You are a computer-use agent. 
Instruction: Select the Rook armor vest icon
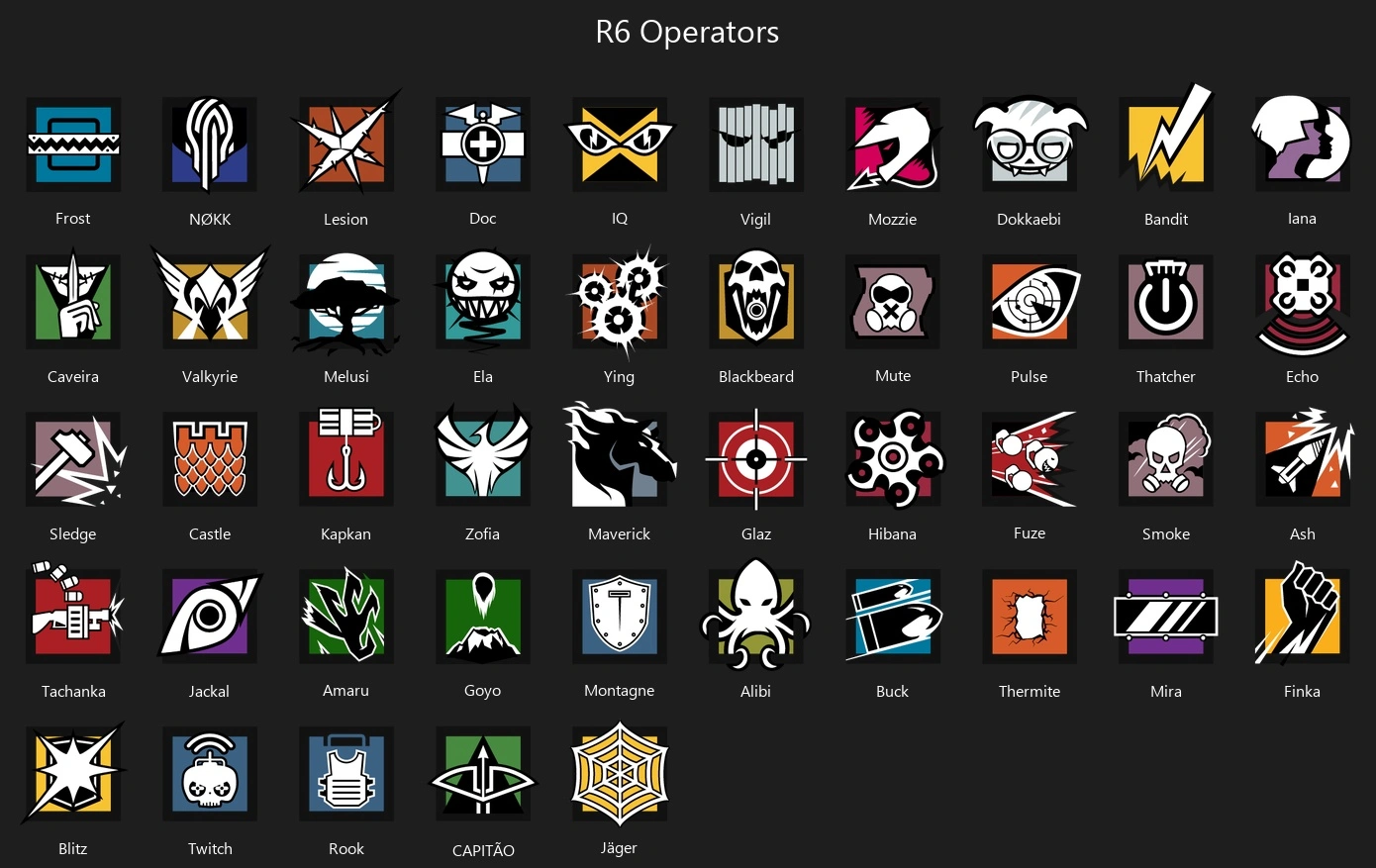pyautogui.click(x=346, y=774)
